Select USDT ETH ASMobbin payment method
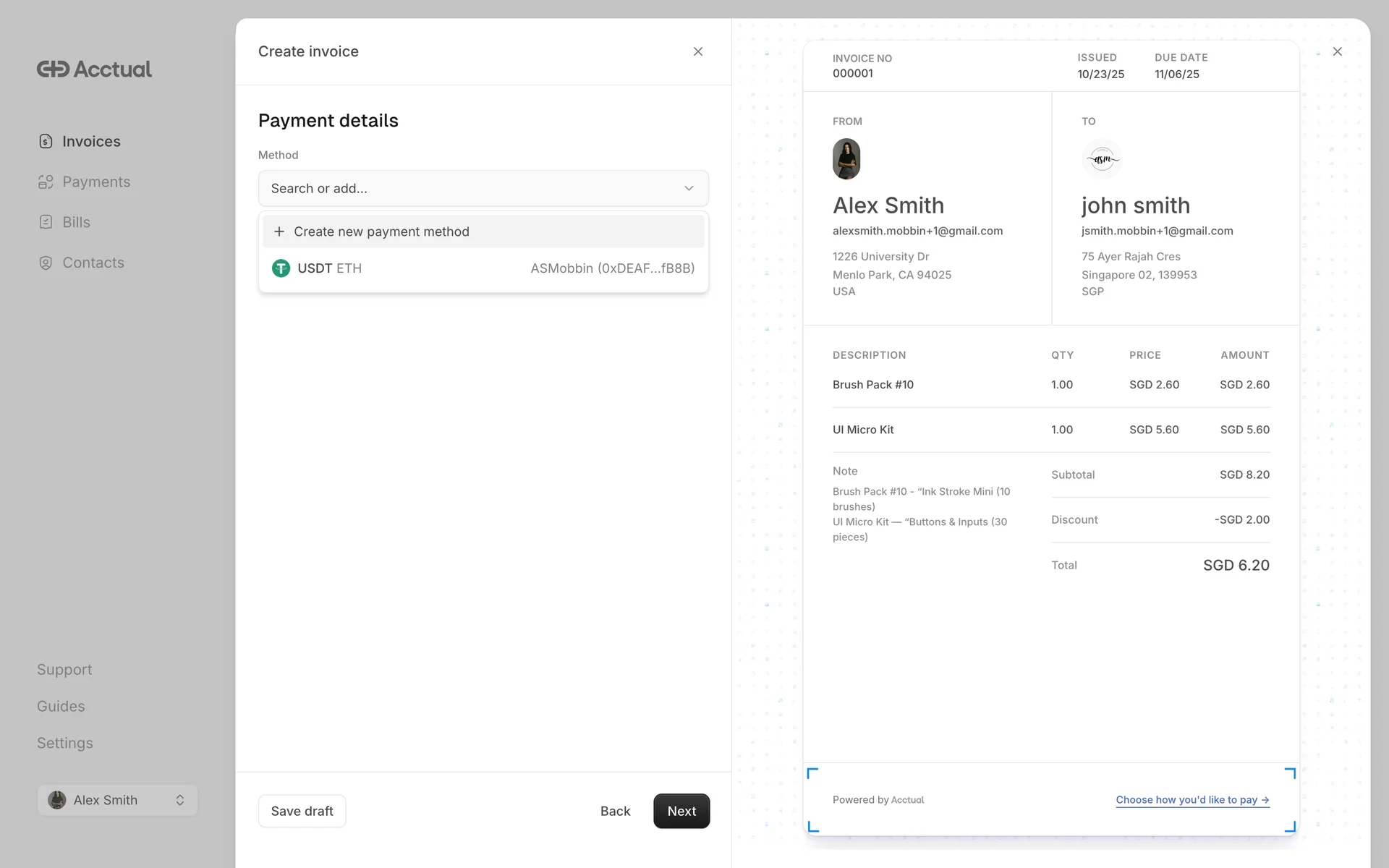The image size is (1389, 868). point(483,268)
